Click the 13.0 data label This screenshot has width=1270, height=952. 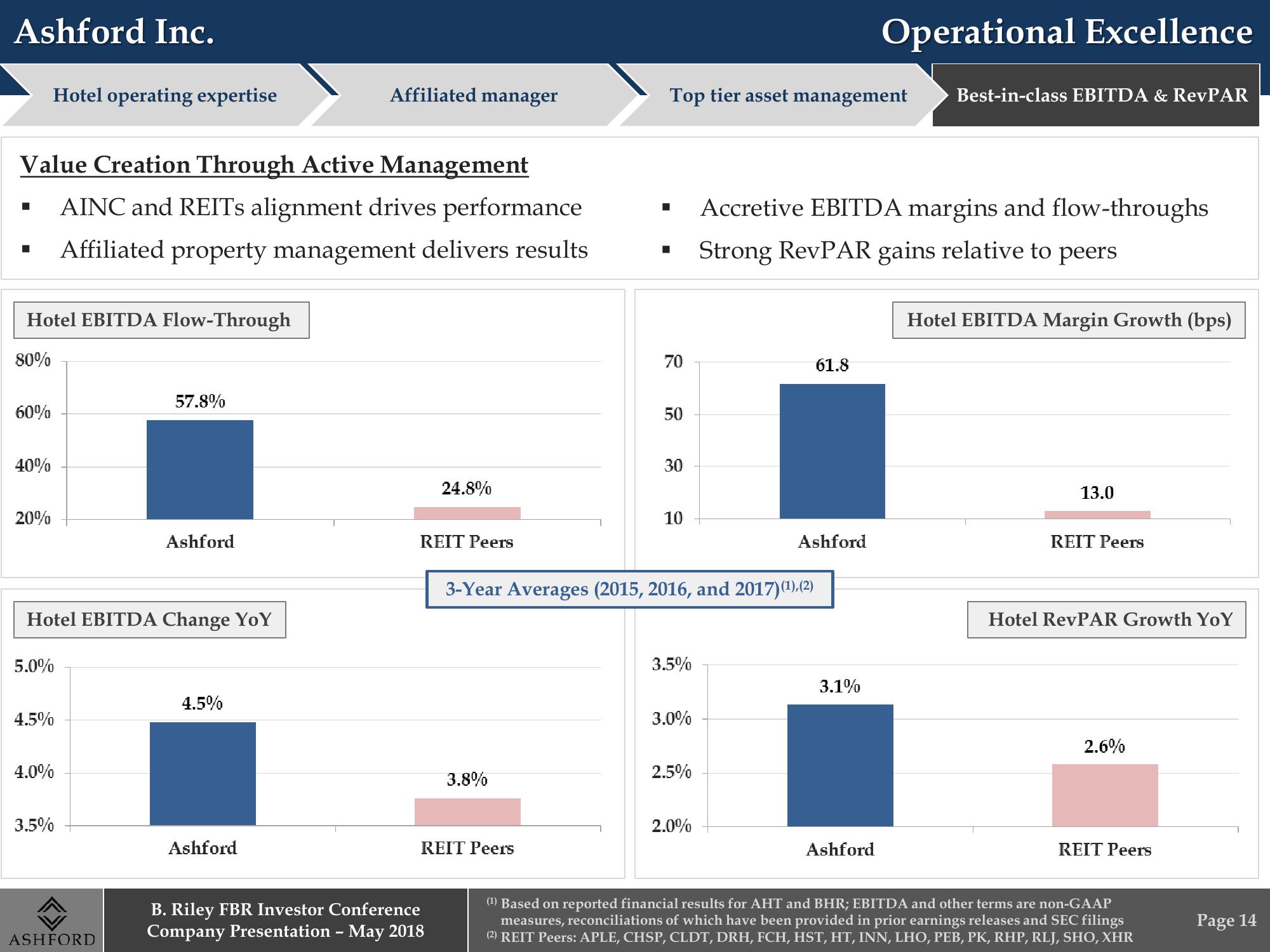1097,493
